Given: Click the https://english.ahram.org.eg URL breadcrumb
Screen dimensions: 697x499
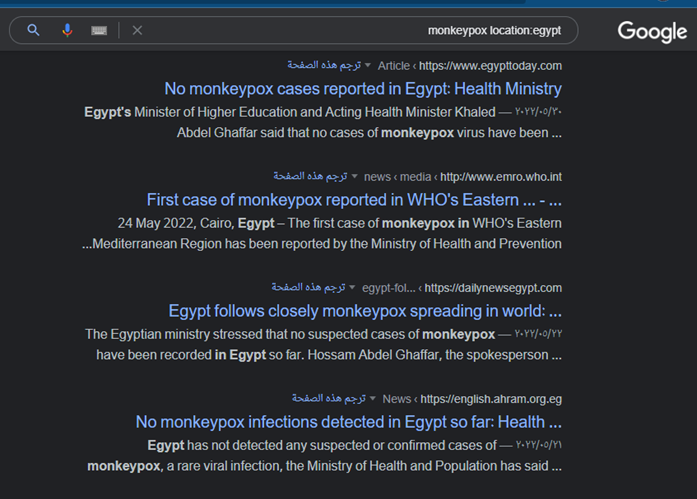Looking at the screenshot, I should pyautogui.click(x=491, y=398).
